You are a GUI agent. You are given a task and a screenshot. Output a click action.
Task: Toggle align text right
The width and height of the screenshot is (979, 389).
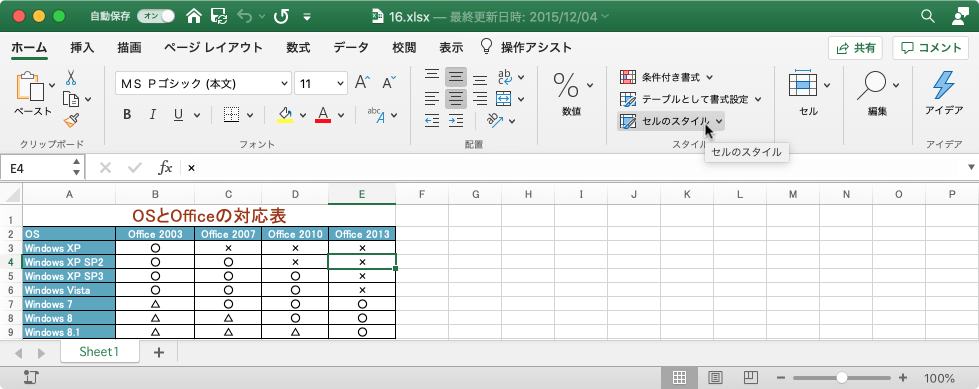[480, 99]
